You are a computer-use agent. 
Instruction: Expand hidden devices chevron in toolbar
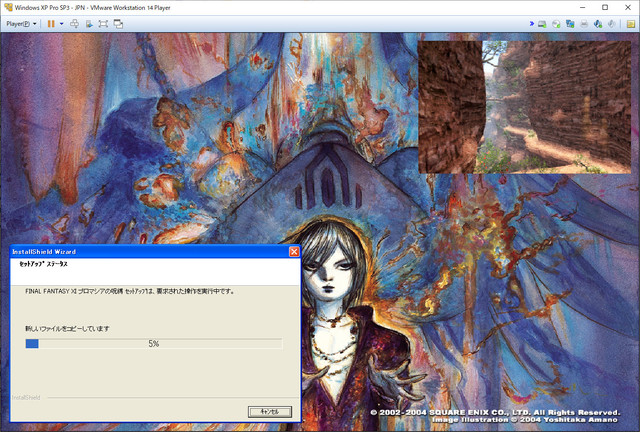point(531,24)
